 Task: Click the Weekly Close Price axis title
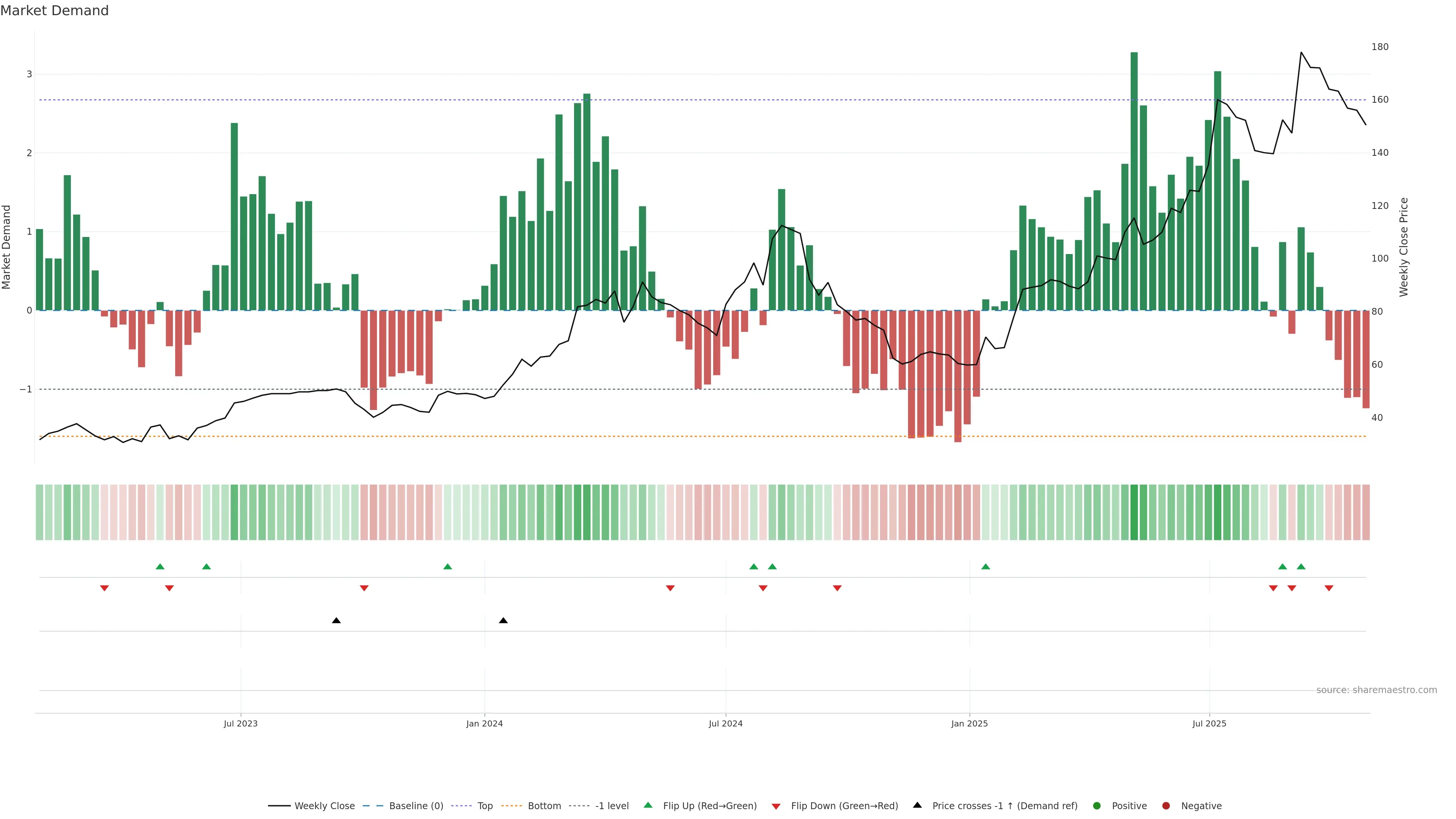[1404, 247]
